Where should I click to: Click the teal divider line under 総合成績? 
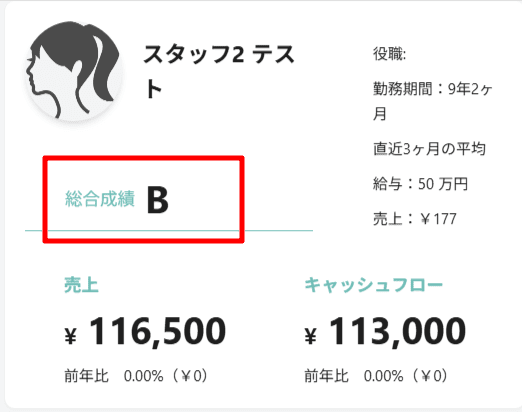[x=169, y=230]
